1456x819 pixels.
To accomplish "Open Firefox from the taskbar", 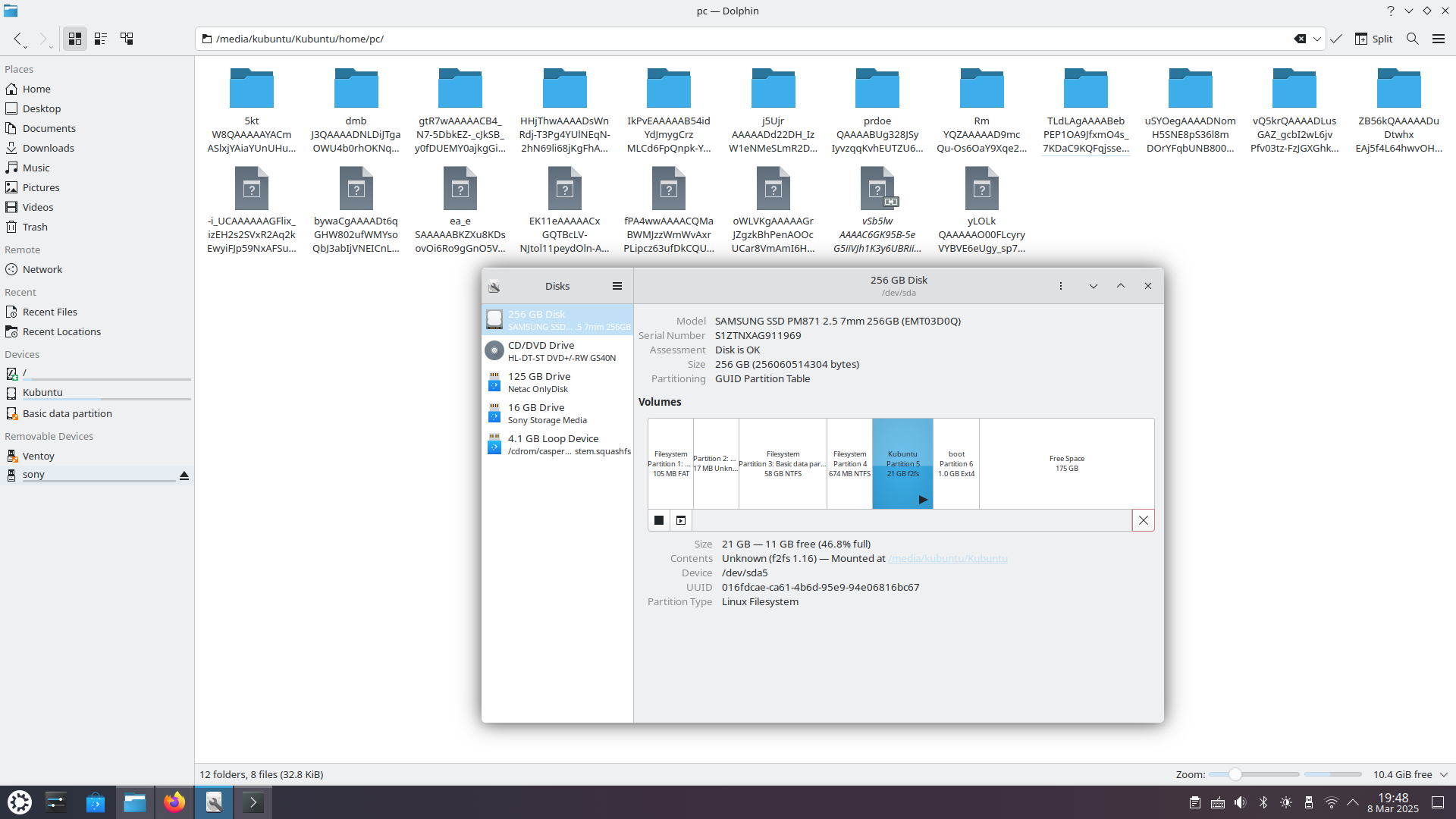I will (x=174, y=802).
